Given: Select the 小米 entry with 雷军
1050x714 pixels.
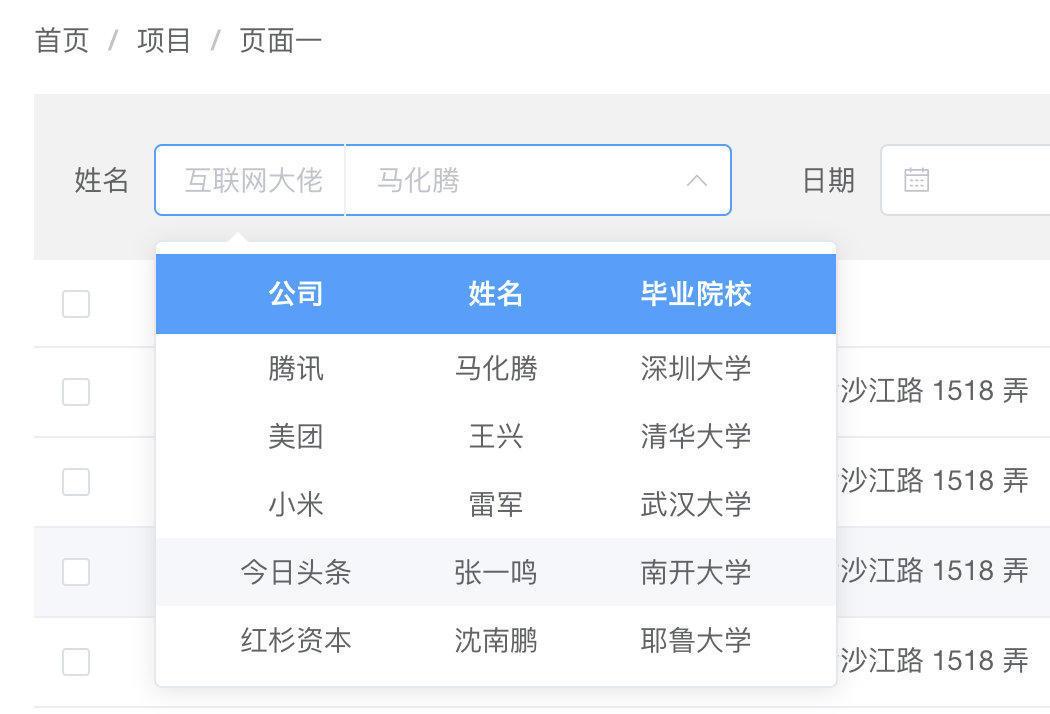Looking at the screenshot, I should pyautogui.click(x=495, y=505).
